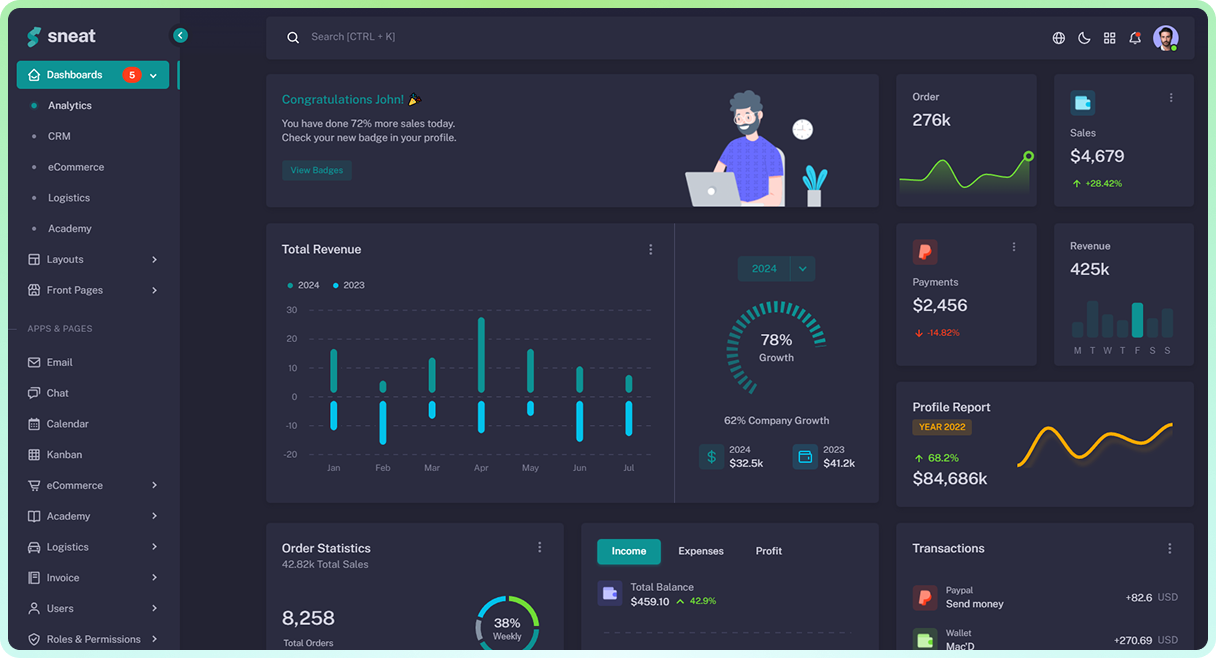Open Order Statistics three-dot menu

[540, 547]
